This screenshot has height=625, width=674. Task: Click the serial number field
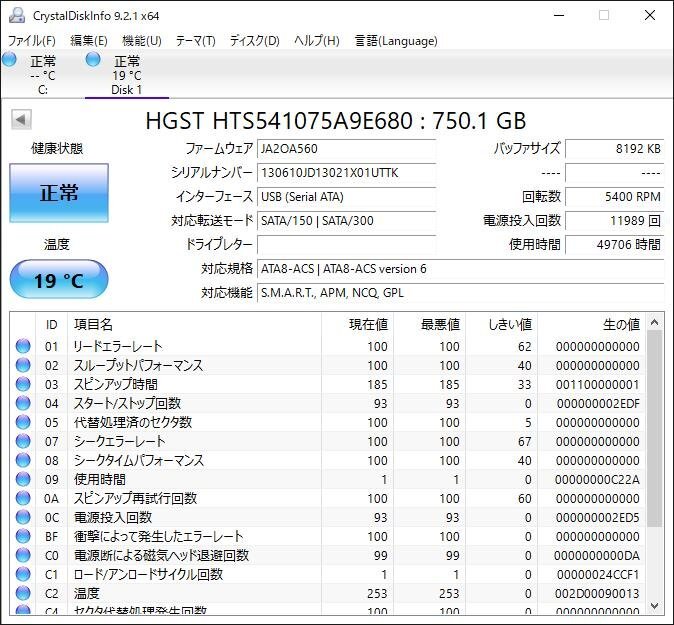(x=346, y=173)
